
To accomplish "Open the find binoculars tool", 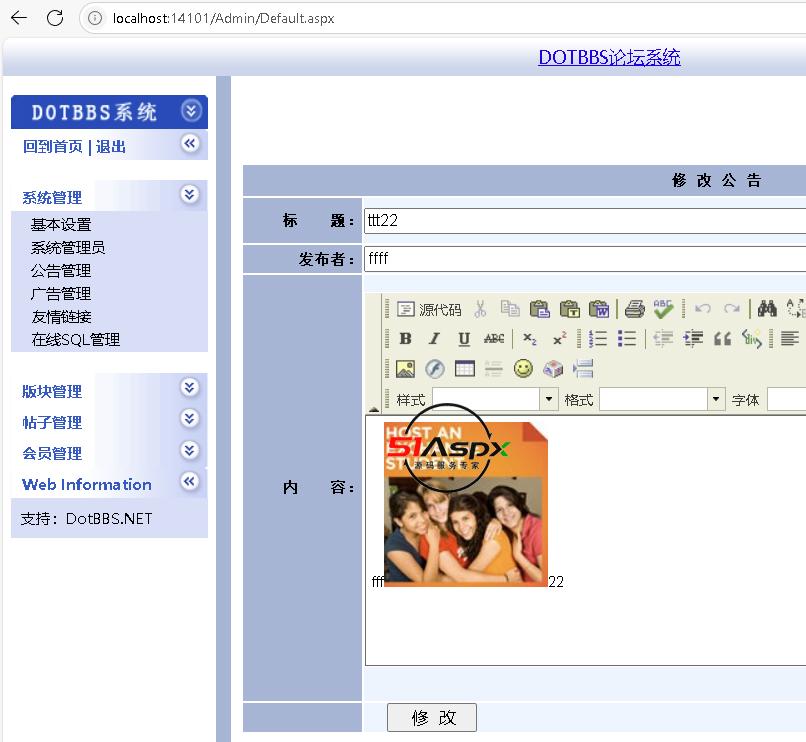I will tap(767, 309).
